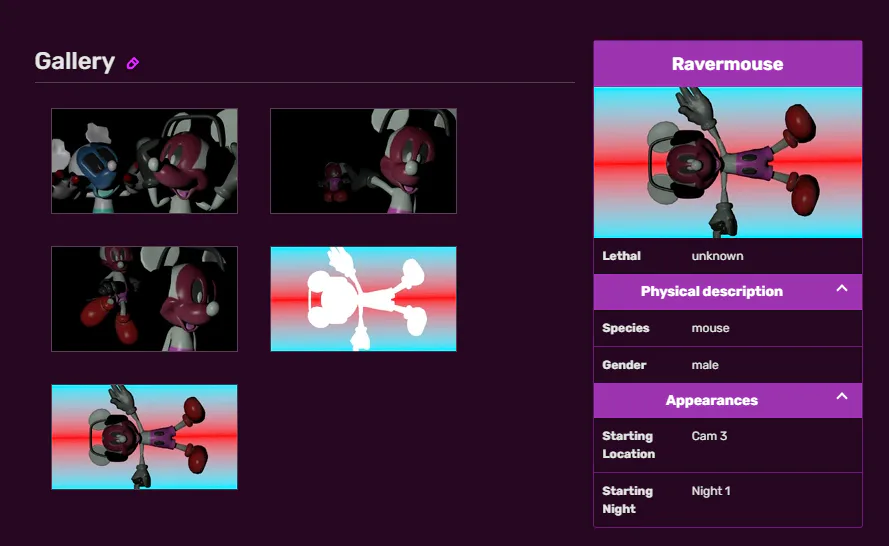Open the Ravermouse infobox main image
Viewport: 889px width, 546px height.
tap(728, 162)
